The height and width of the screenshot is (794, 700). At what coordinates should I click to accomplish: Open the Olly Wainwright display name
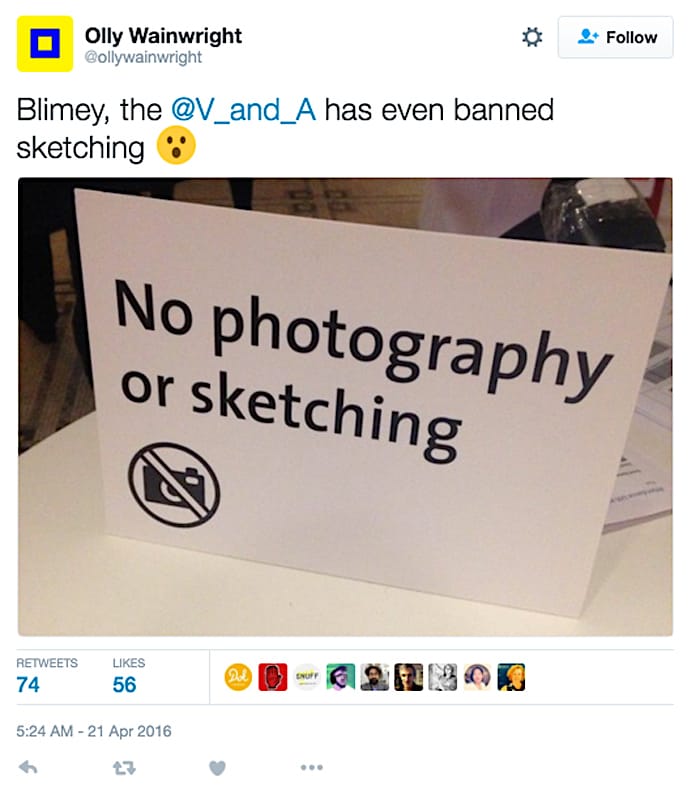(163, 35)
